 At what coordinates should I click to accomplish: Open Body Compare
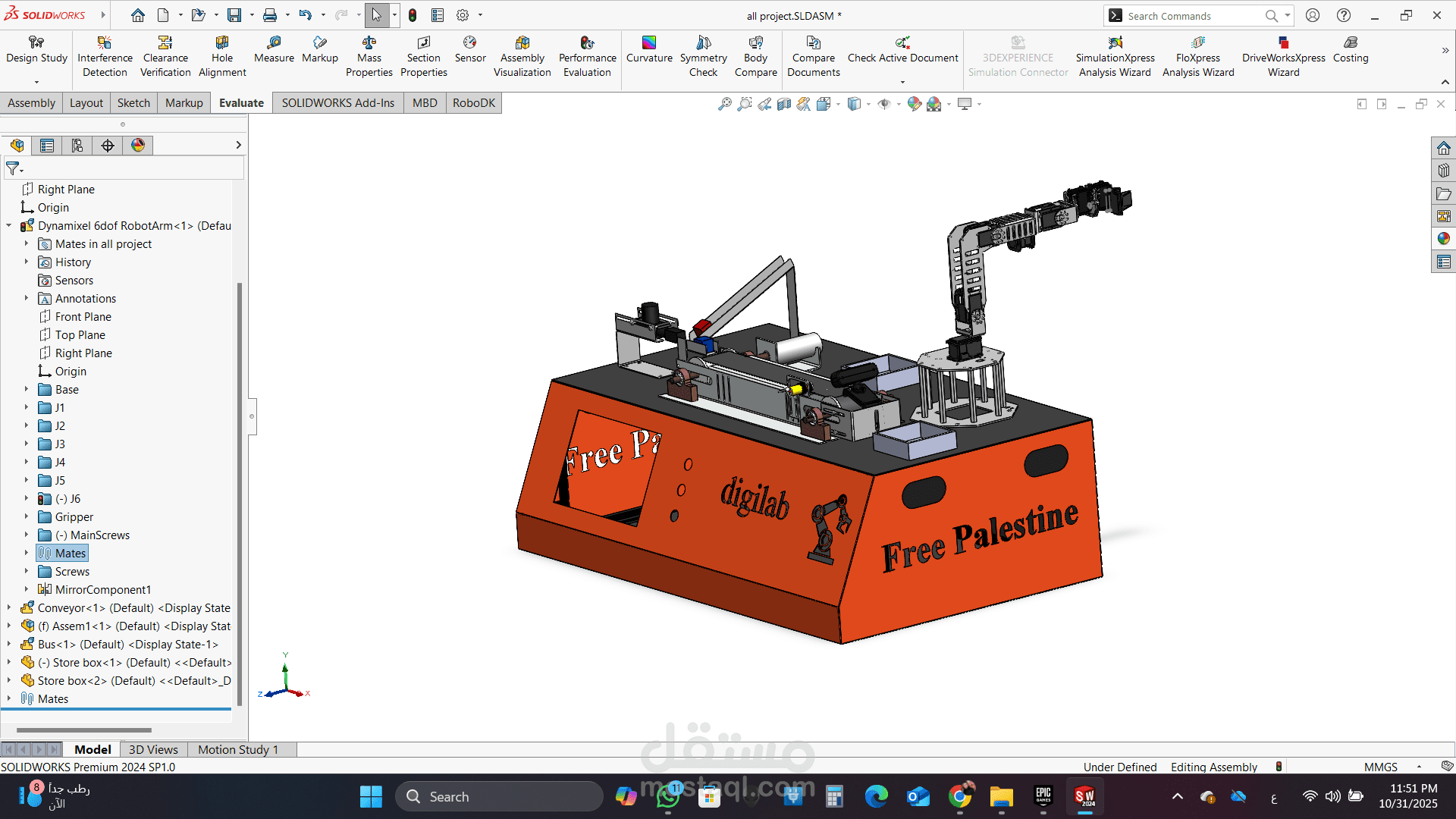click(x=756, y=56)
